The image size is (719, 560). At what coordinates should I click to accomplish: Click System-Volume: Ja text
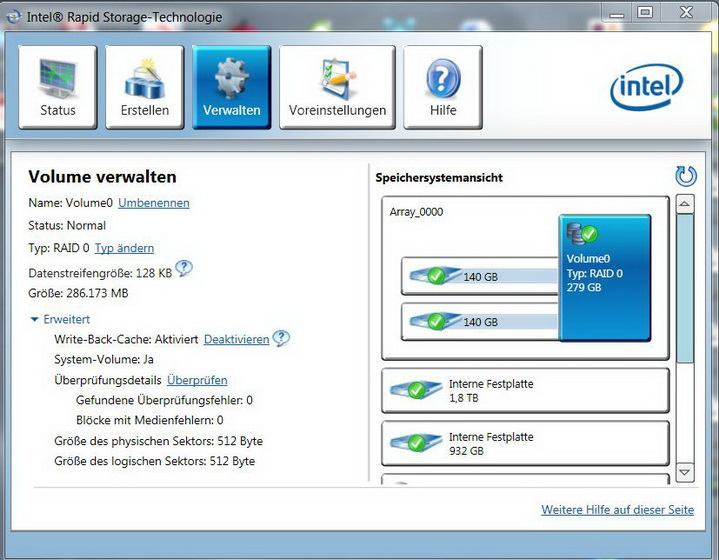coord(104,360)
